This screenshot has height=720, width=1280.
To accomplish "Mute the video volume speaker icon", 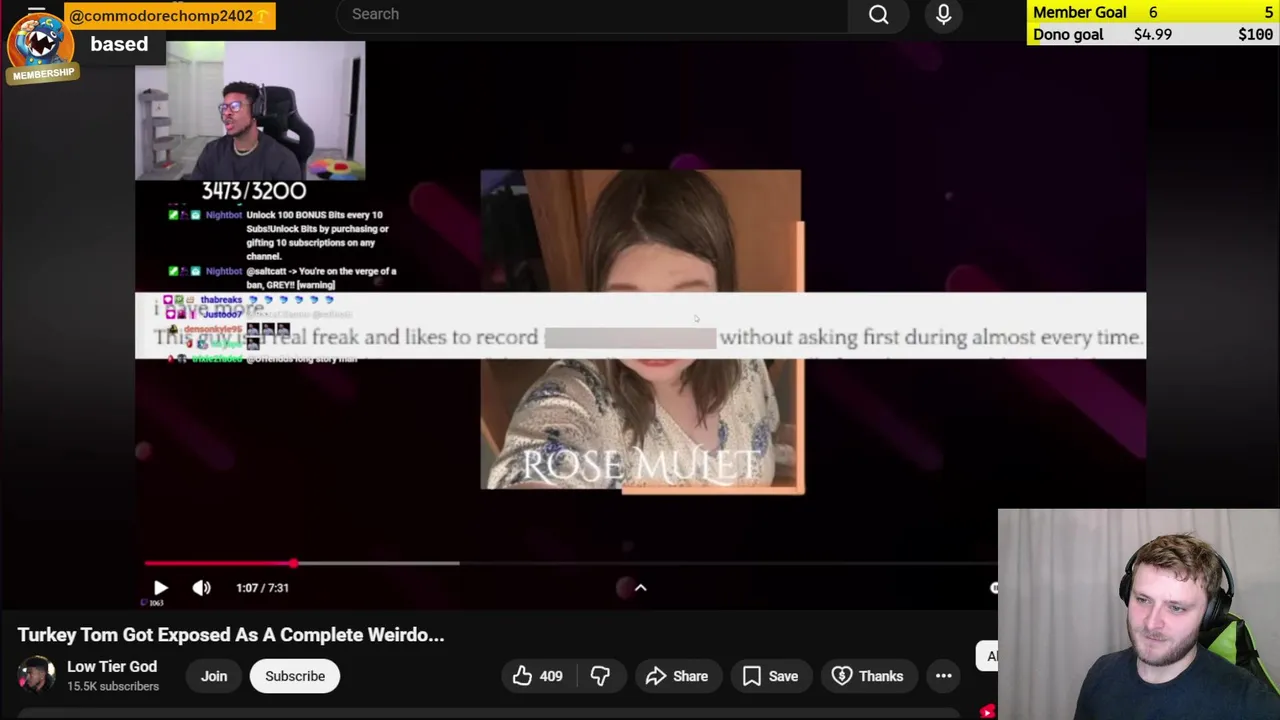I will tap(201, 588).
